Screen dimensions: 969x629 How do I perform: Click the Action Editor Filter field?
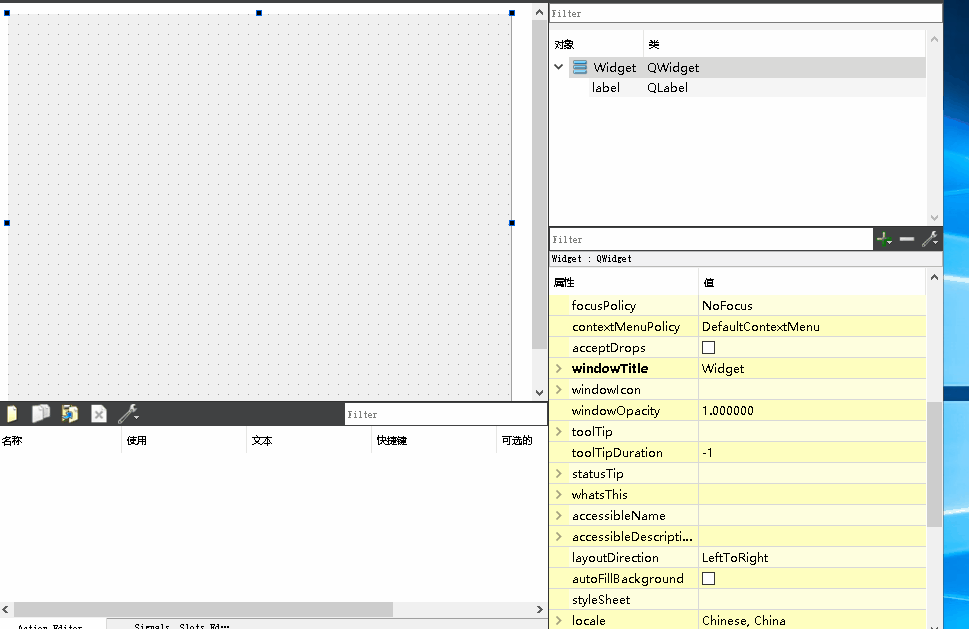[446, 415]
